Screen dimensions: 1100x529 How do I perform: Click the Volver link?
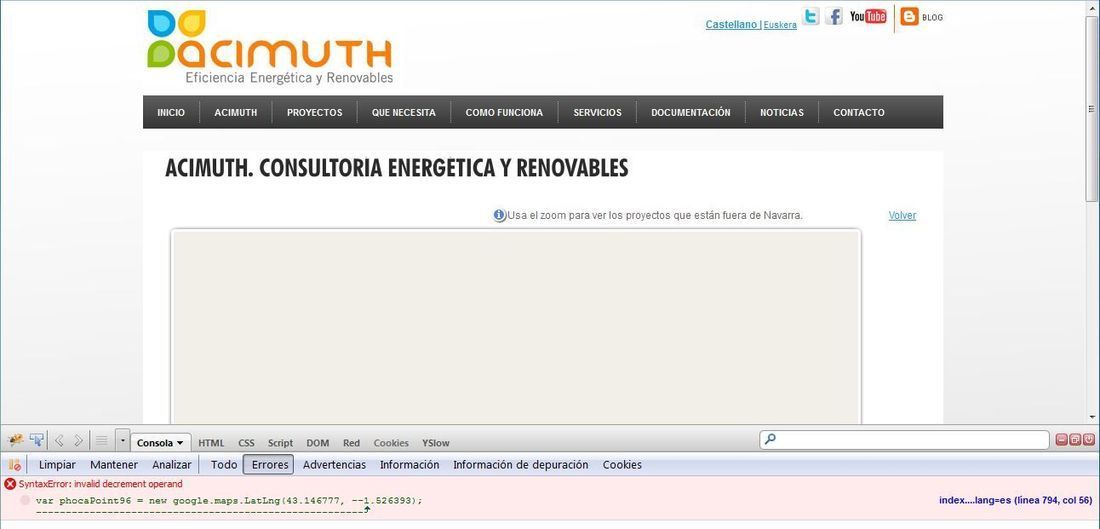902,215
